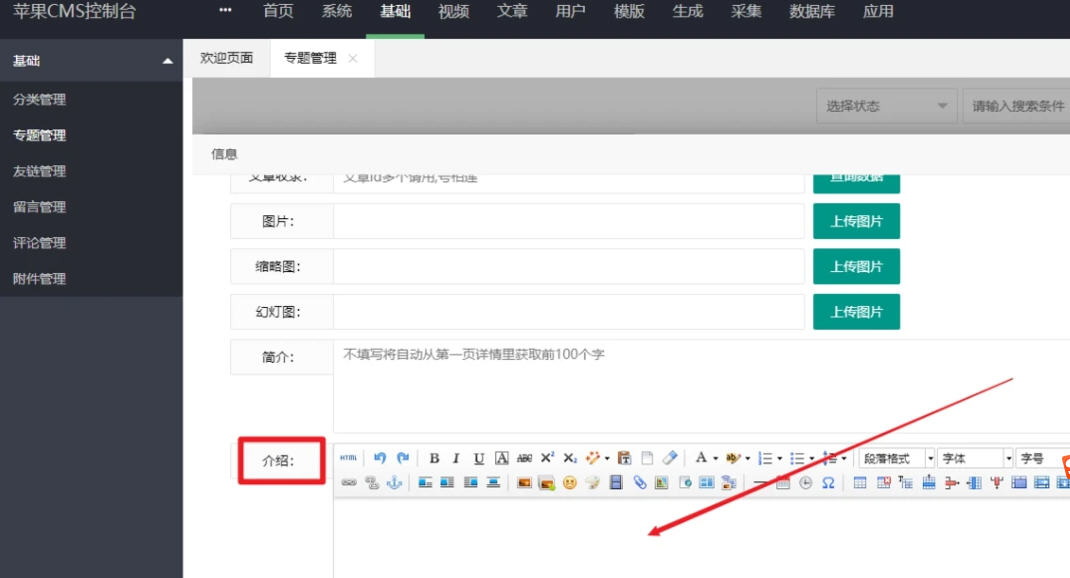Toggle HTML source view in editor
The height and width of the screenshot is (578, 1070).
pos(348,458)
